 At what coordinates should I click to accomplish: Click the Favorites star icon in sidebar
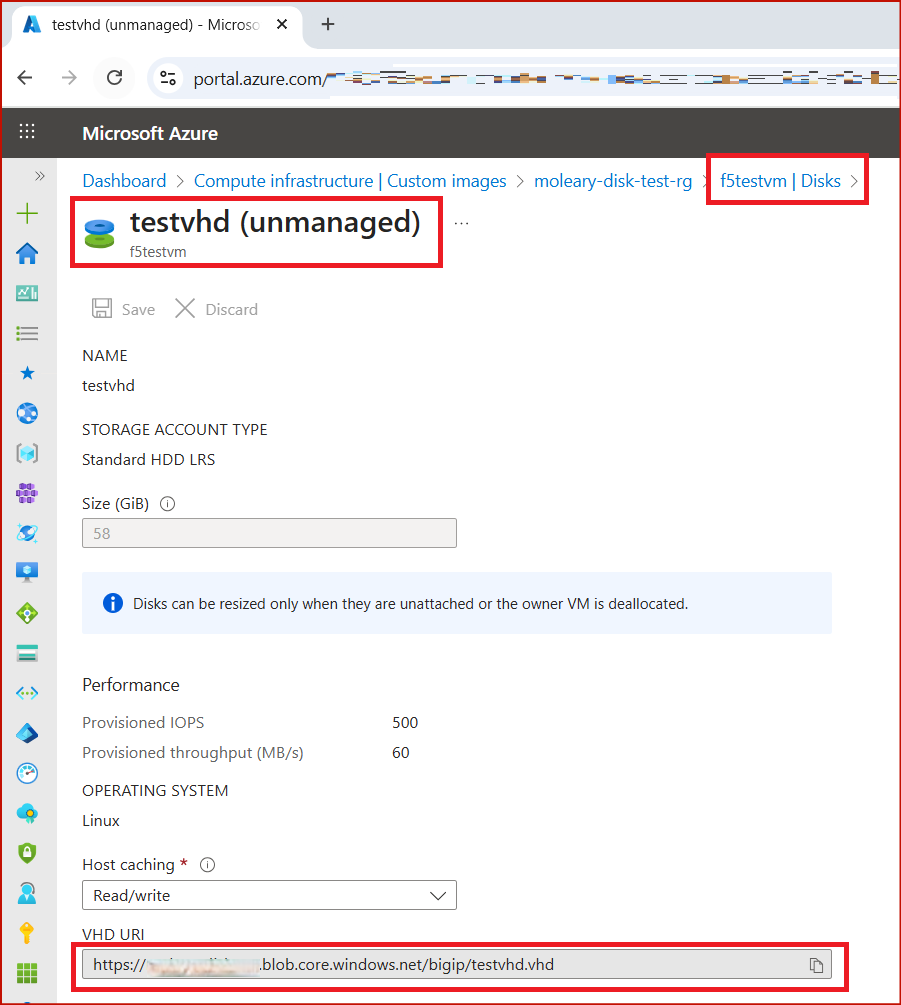tap(27, 373)
